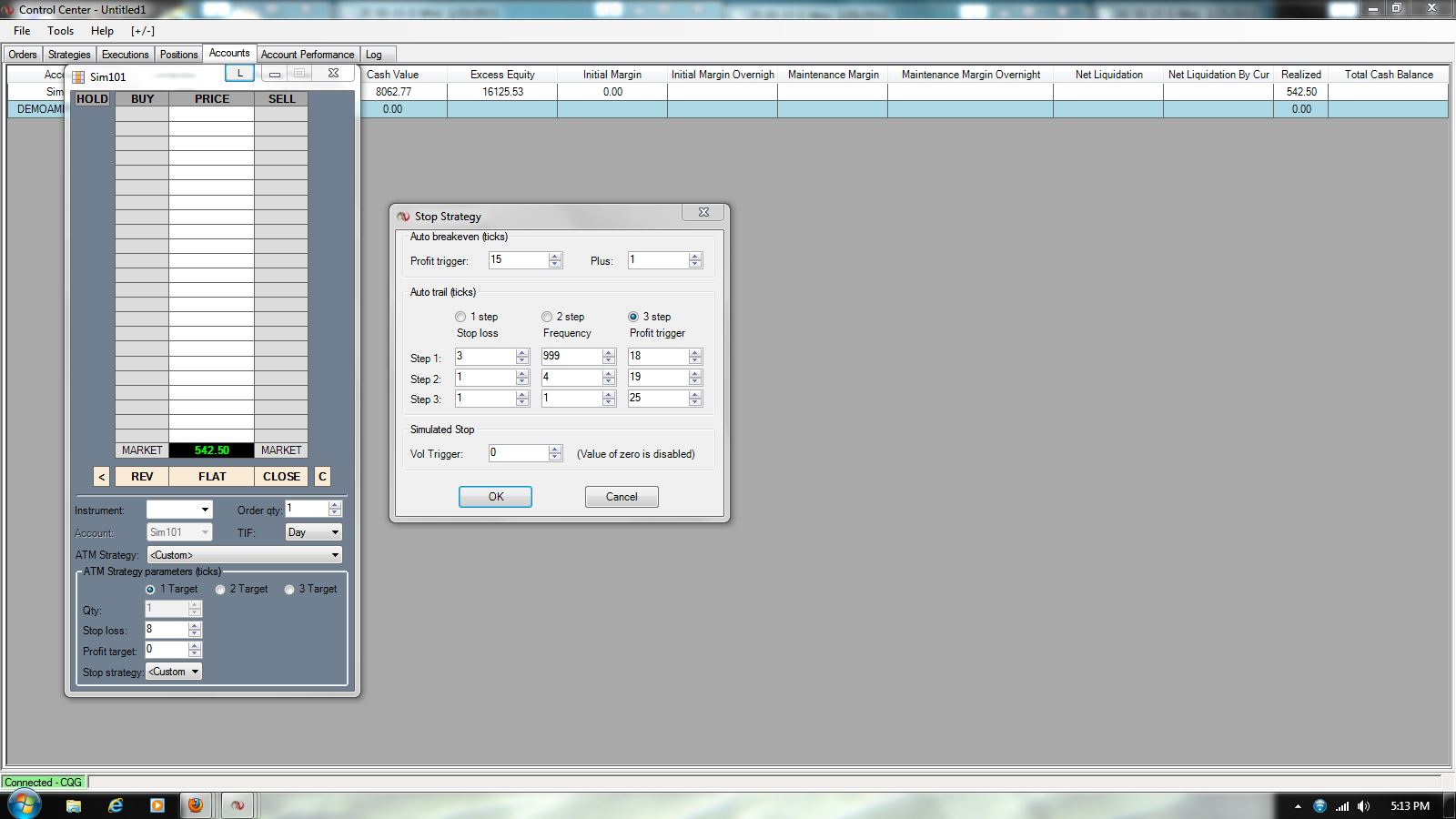Expand the Stop strategy dropdown
The image size is (1456, 819).
pyautogui.click(x=195, y=672)
